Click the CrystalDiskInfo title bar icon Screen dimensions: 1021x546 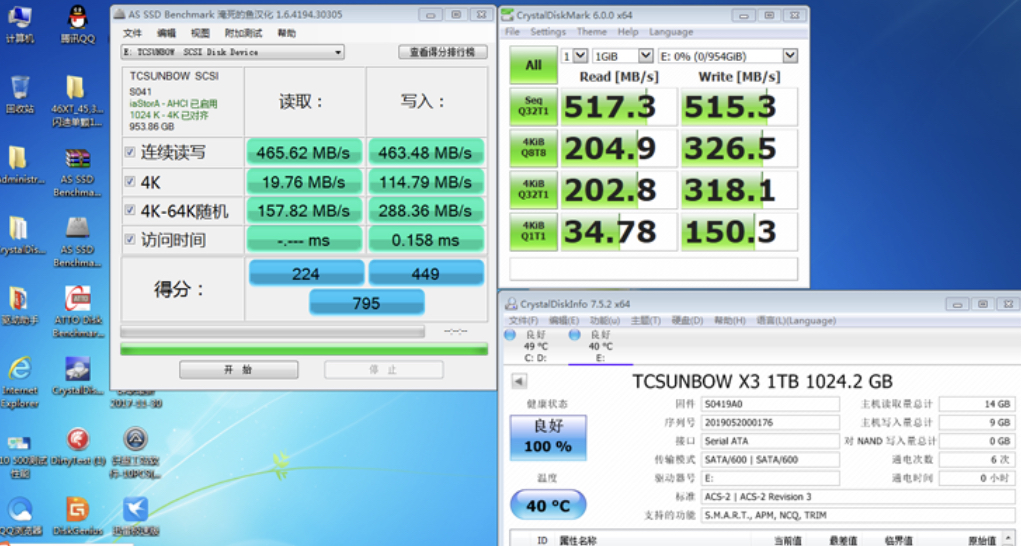point(510,304)
